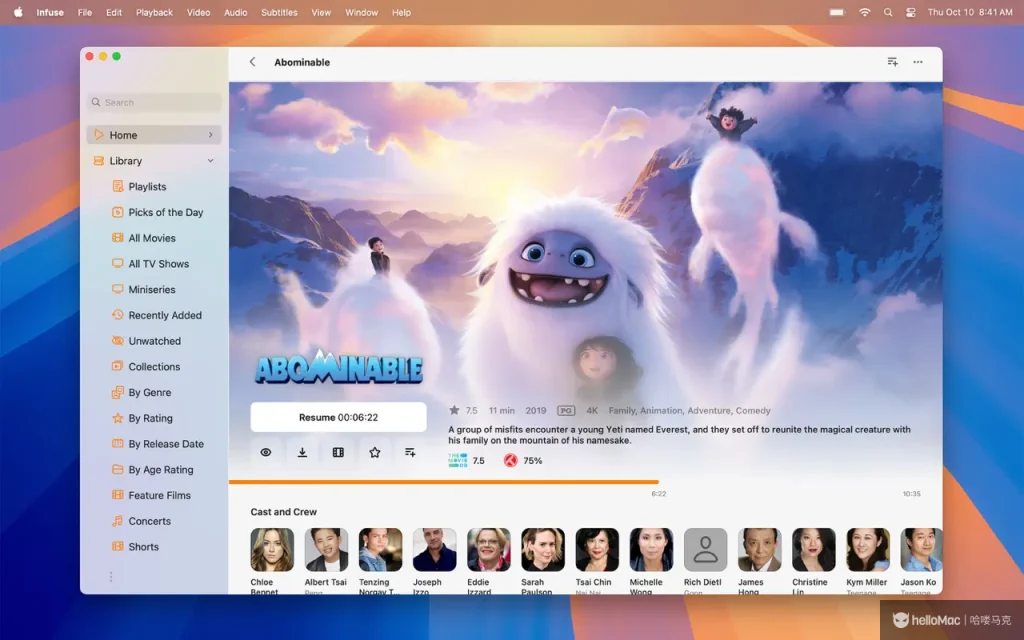Click the add-to-list icon in top toolbar
This screenshot has width=1024, height=640.
point(892,62)
